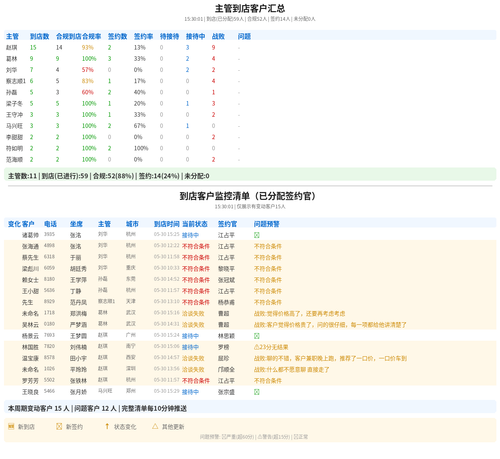Click customer name 罗芳芳
500x459 pixels.
pyautogui.click(x=30, y=381)
